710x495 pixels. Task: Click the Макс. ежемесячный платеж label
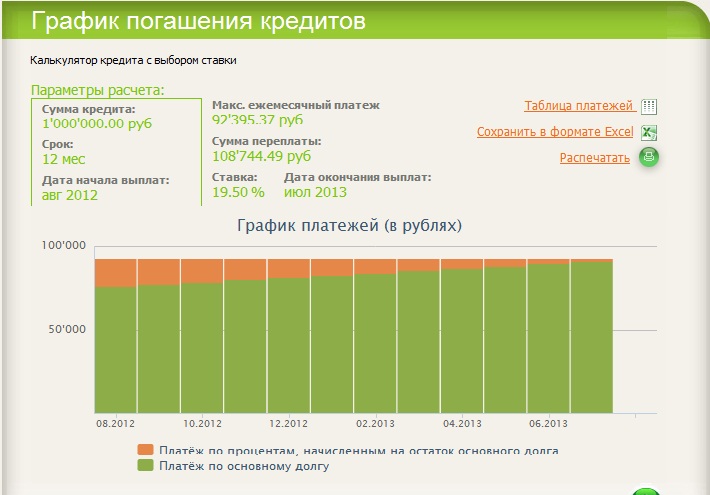296,106
